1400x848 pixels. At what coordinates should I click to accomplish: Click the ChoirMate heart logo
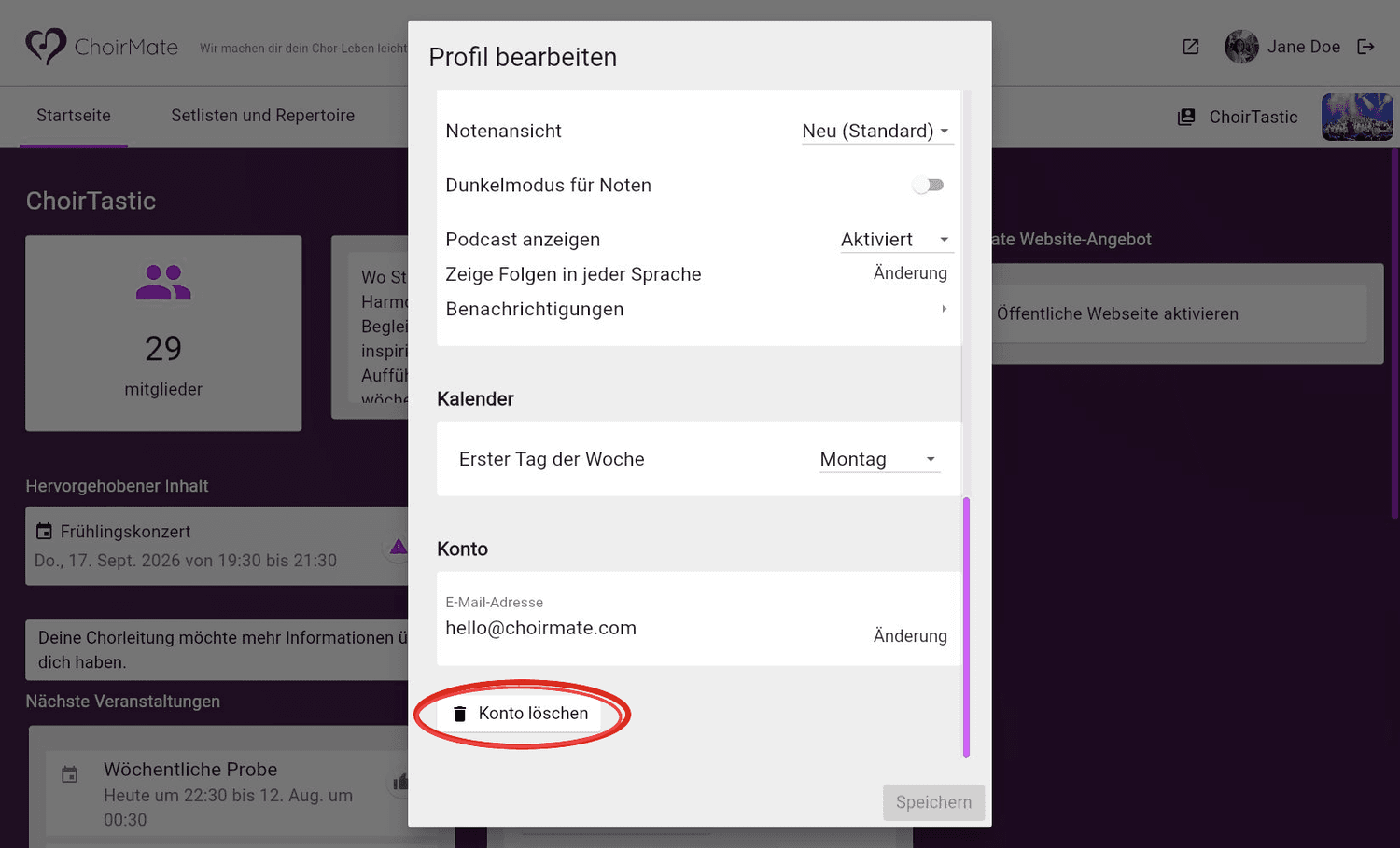click(45, 46)
